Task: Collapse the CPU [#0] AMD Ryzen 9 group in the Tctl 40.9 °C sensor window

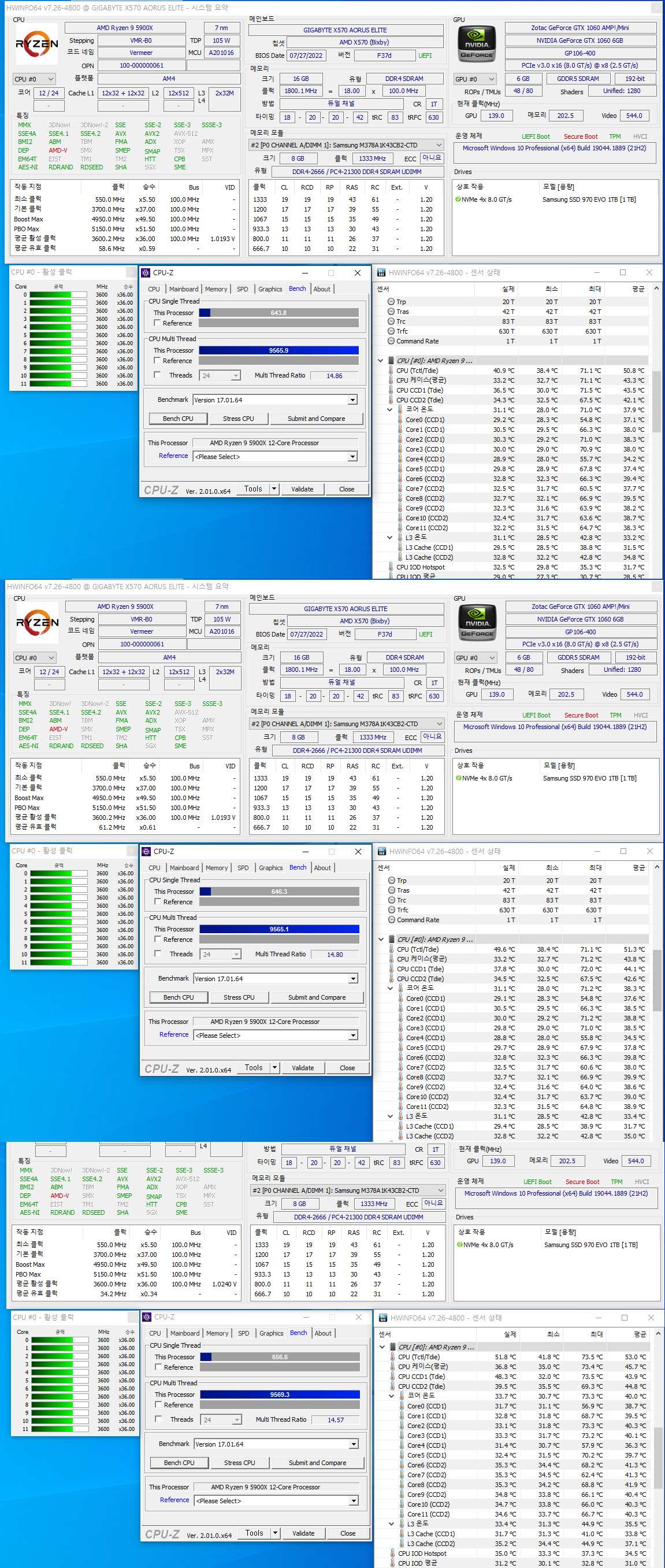Action: (381, 361)
